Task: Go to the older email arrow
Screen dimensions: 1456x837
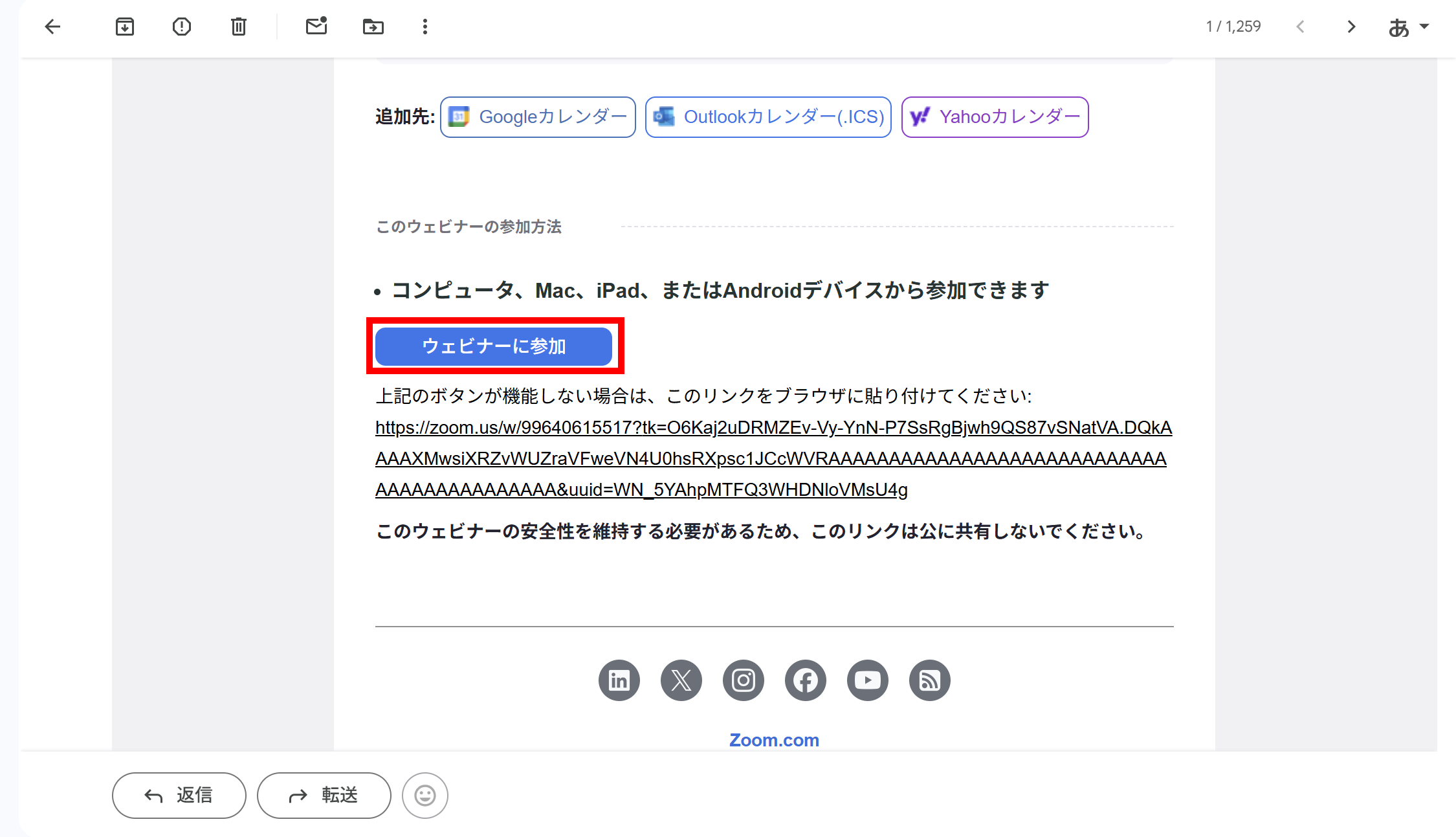Action: click(1351, 27)
